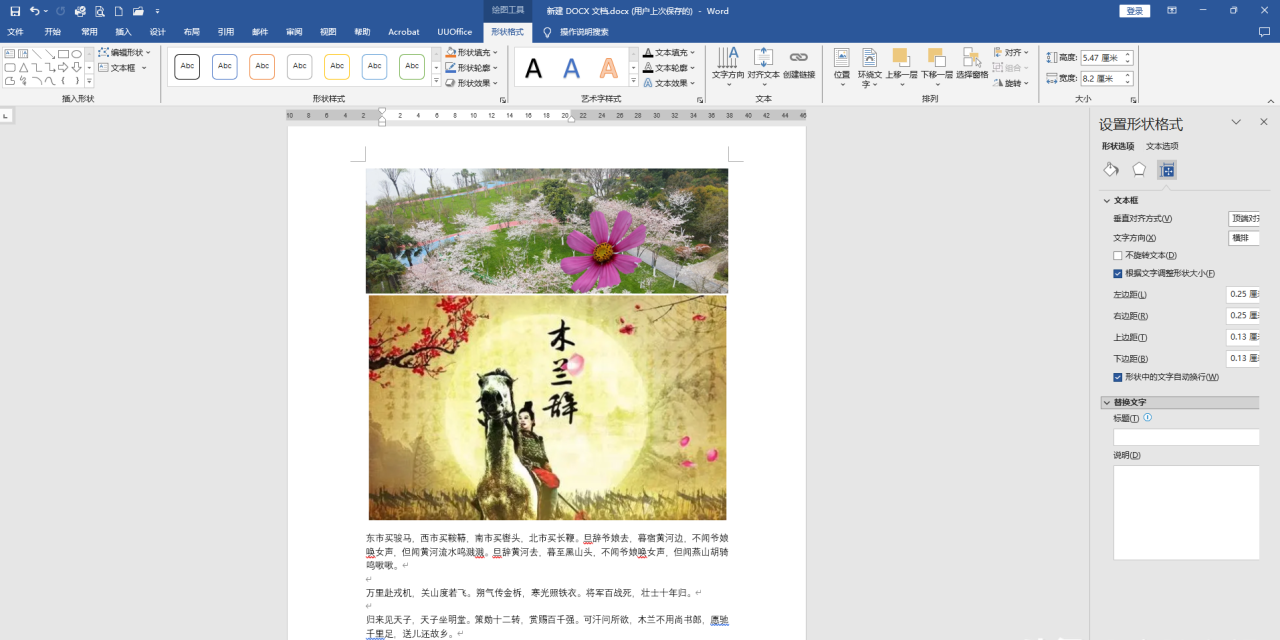Select the black outlined Abc shape style
Image resolution: width=1280 pixels, height=640 pixels.
(187, 67)
